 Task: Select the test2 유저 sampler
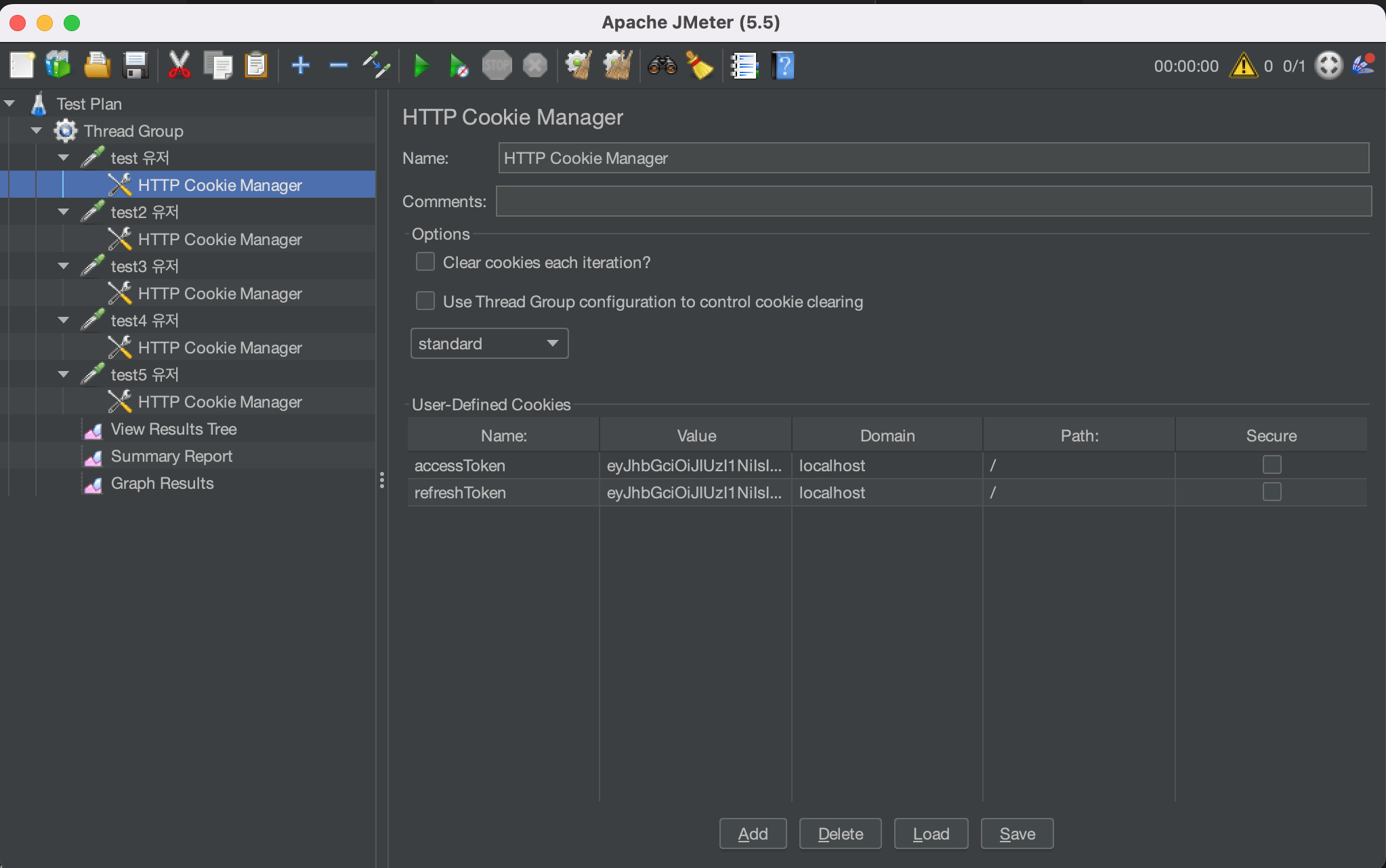click(x=144, y=212)
